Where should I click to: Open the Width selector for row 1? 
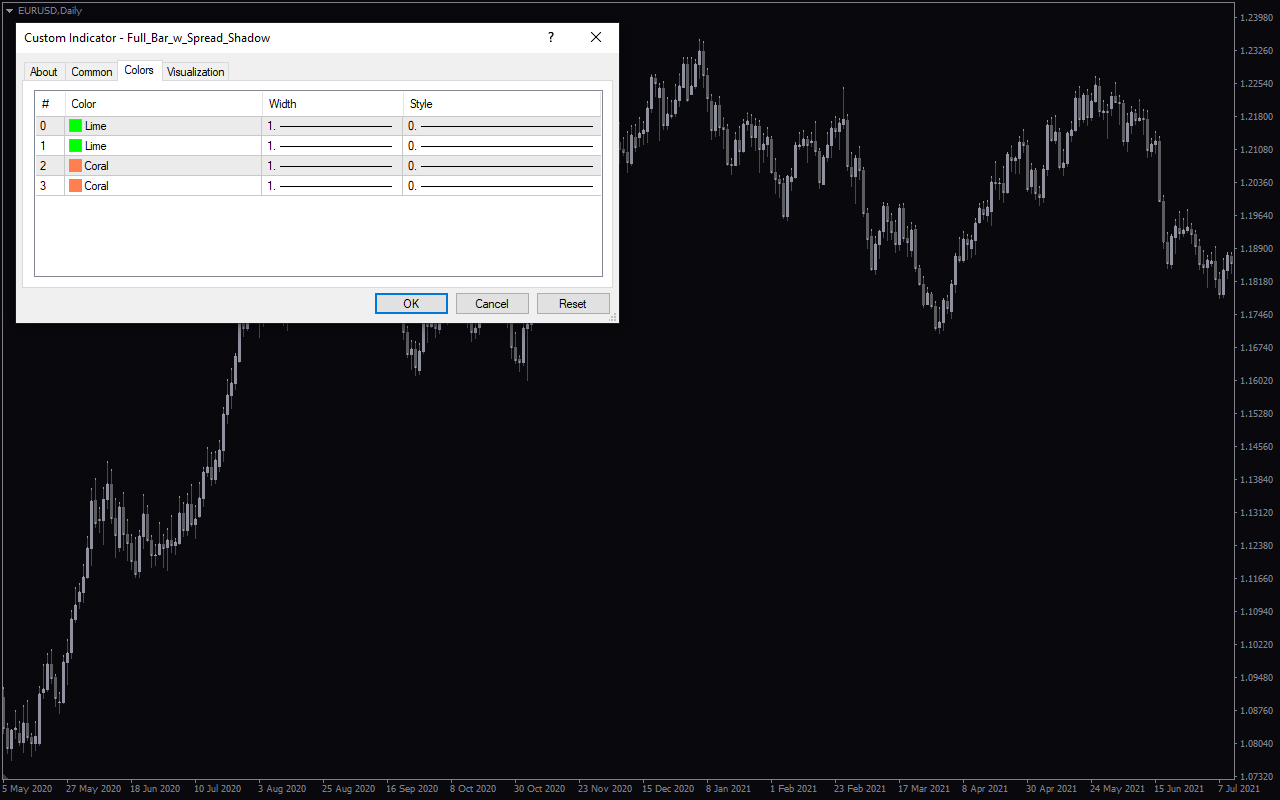coord(332,146)
